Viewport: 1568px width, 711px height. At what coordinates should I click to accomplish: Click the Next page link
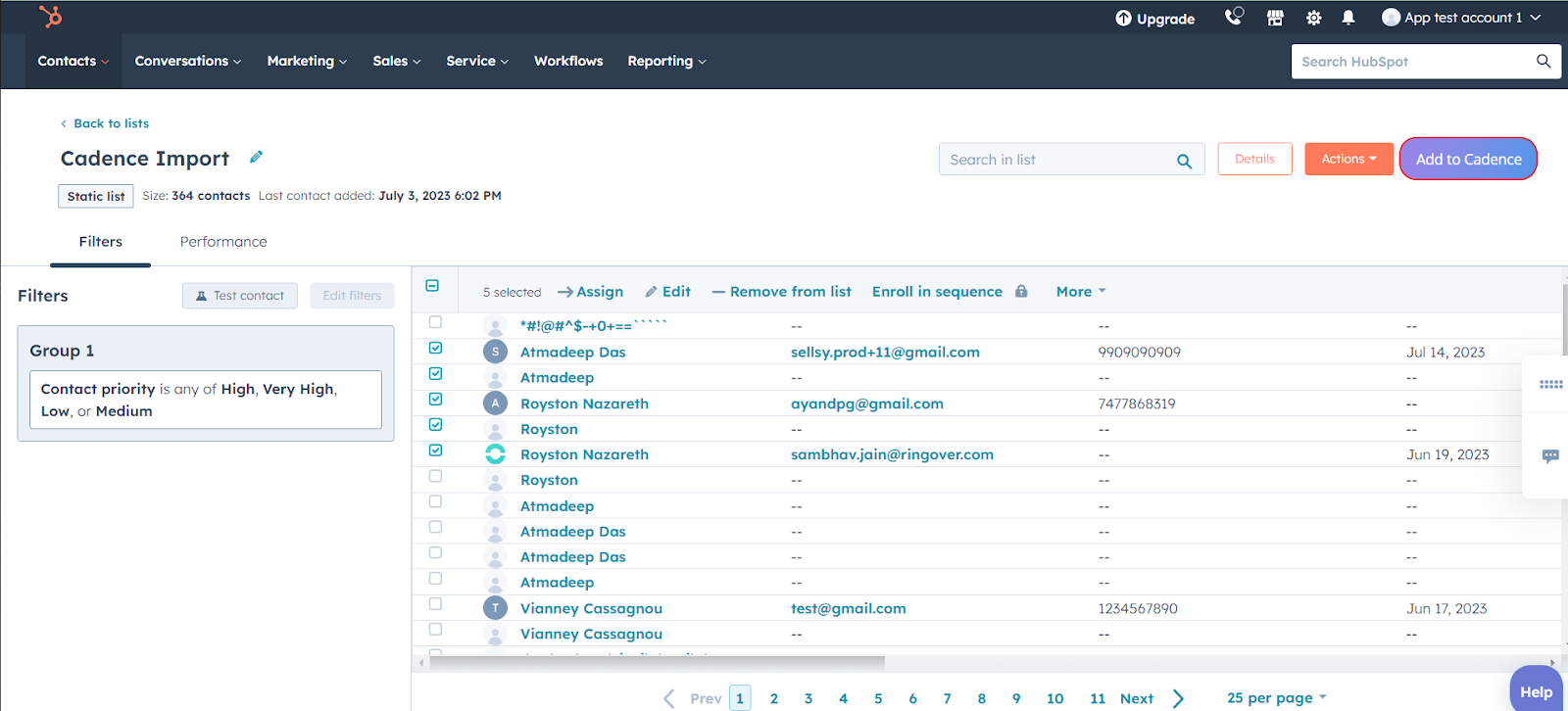pyautogui.click(x=1137, y=698)
